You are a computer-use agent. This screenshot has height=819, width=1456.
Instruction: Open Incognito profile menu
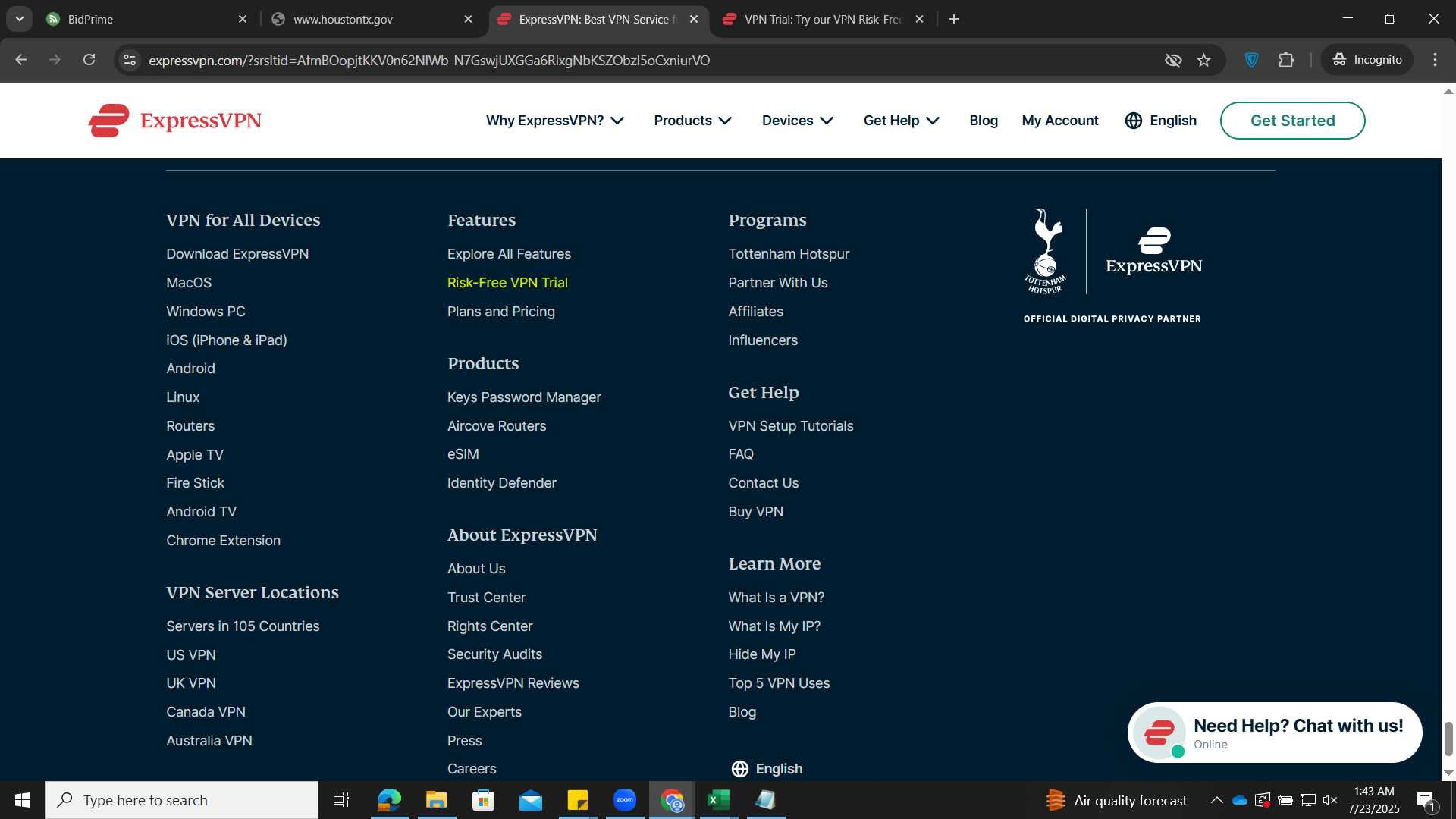click(1368, 60)
